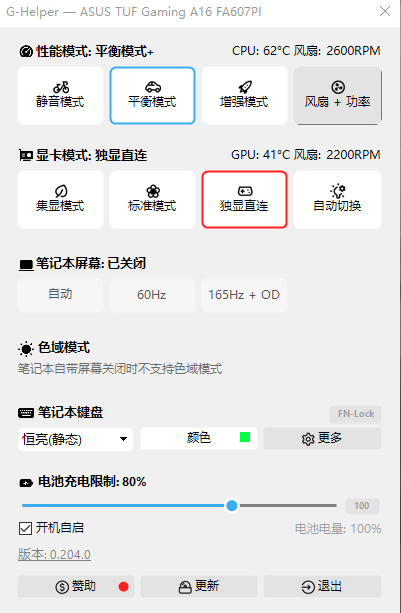Switch to 平衡模式 balanced mode
This screenshot has width=401, height=613.
[152, 95]
